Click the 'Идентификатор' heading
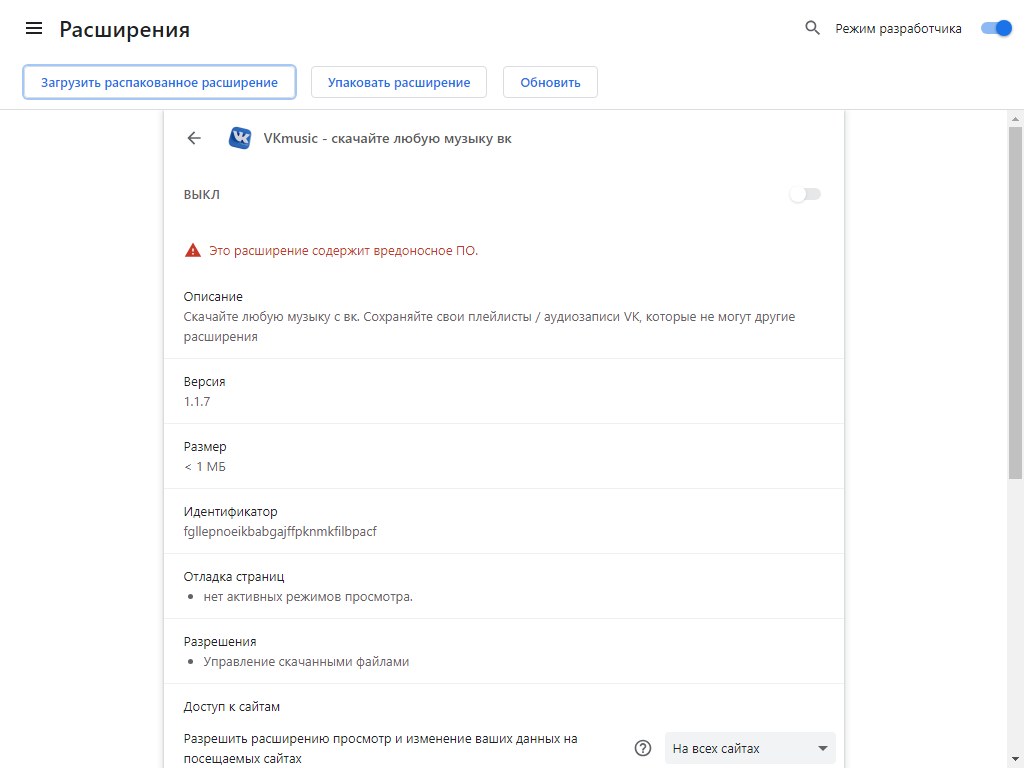The width and height of the screenshot is (1024, 768). tap(231, 511)
